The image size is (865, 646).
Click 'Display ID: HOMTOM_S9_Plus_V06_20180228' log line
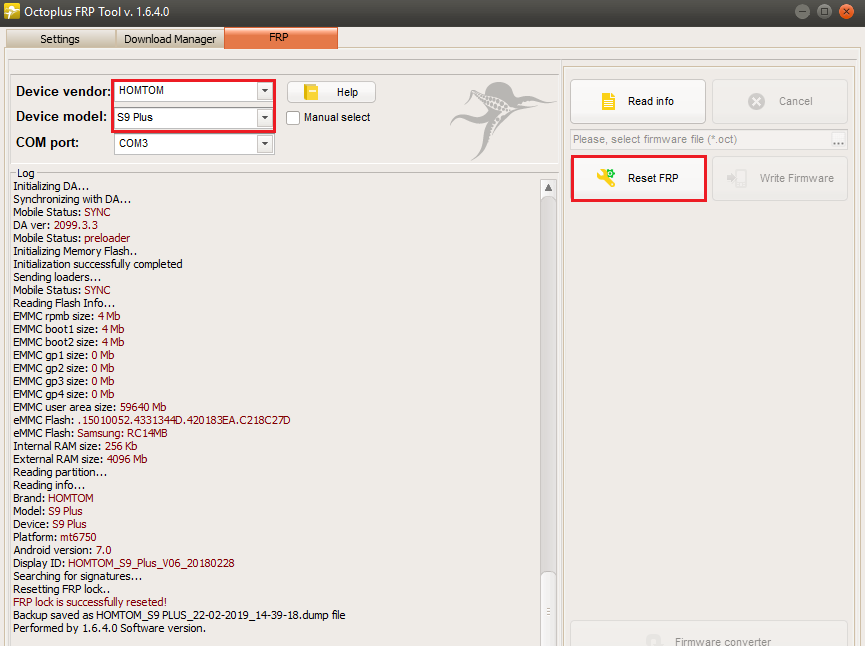click(124, 563)
